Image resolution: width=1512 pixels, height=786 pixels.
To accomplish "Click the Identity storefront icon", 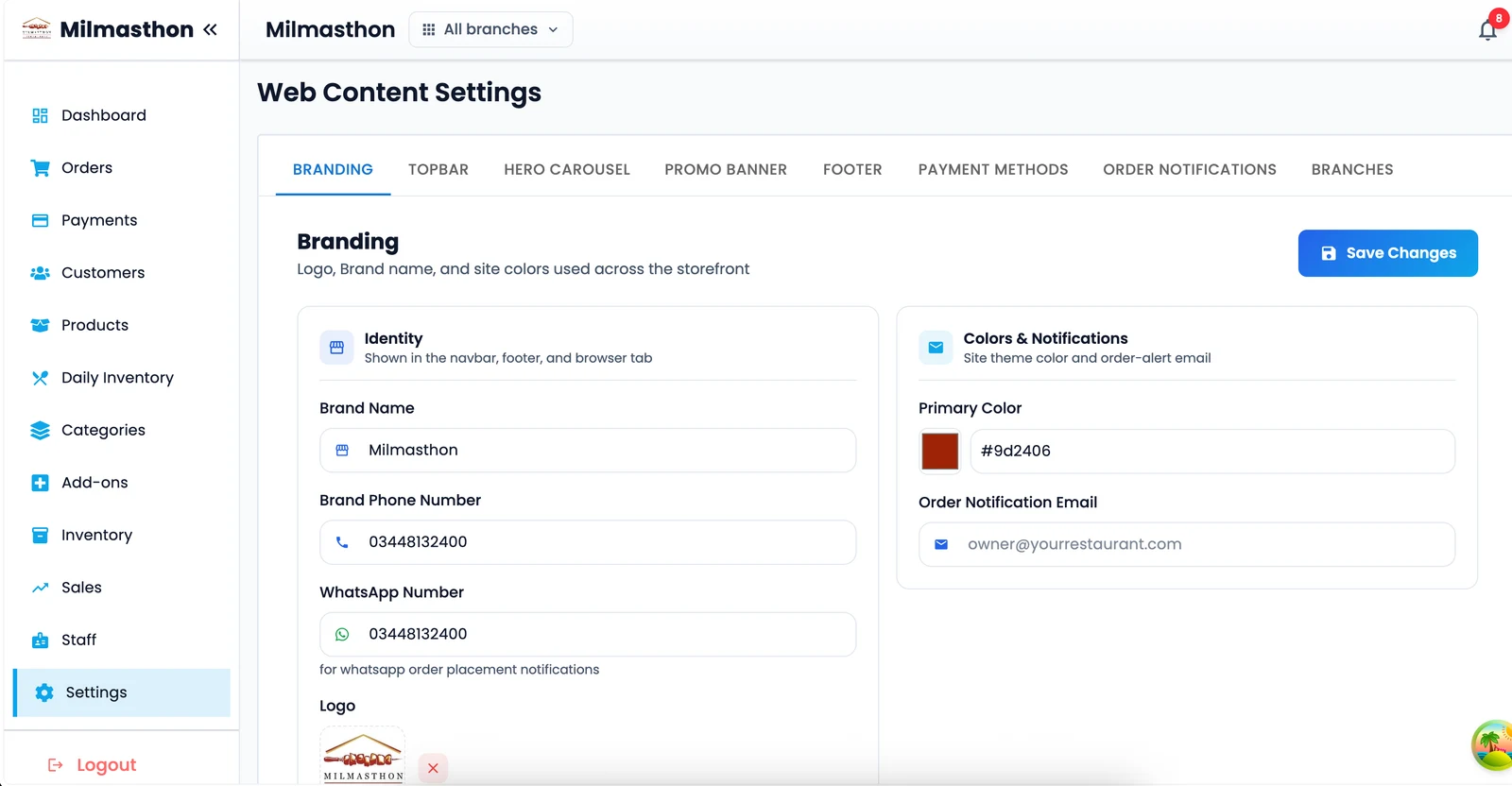I will tap(336, 348).
